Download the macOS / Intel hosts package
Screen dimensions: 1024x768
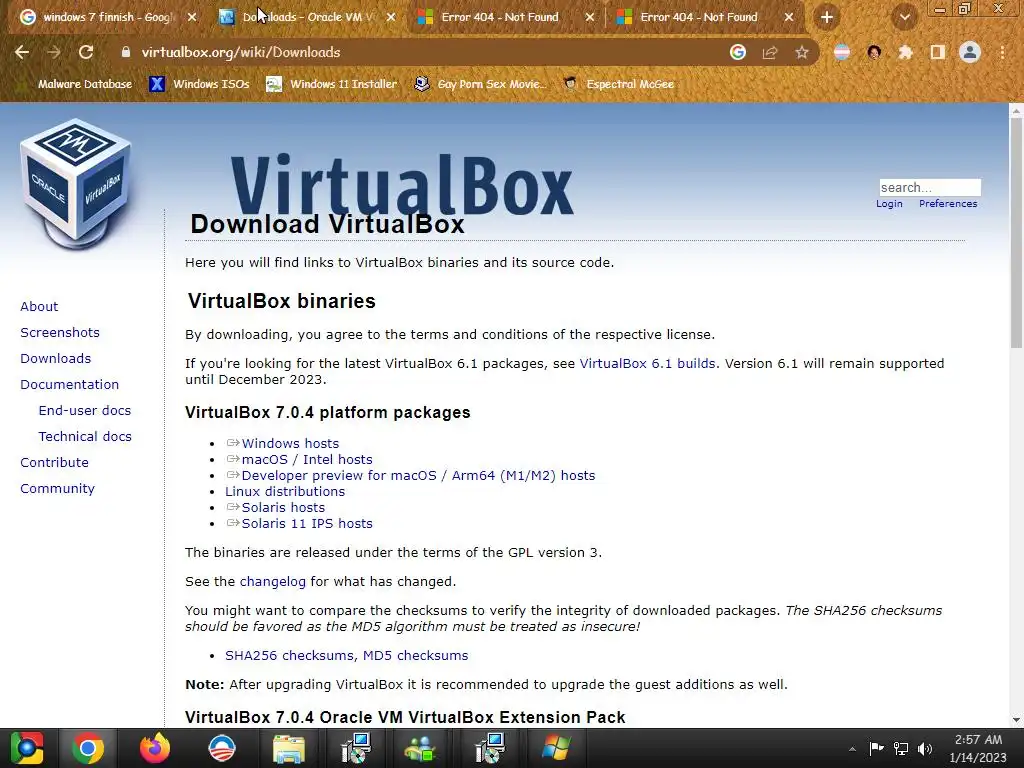[307, 460]
